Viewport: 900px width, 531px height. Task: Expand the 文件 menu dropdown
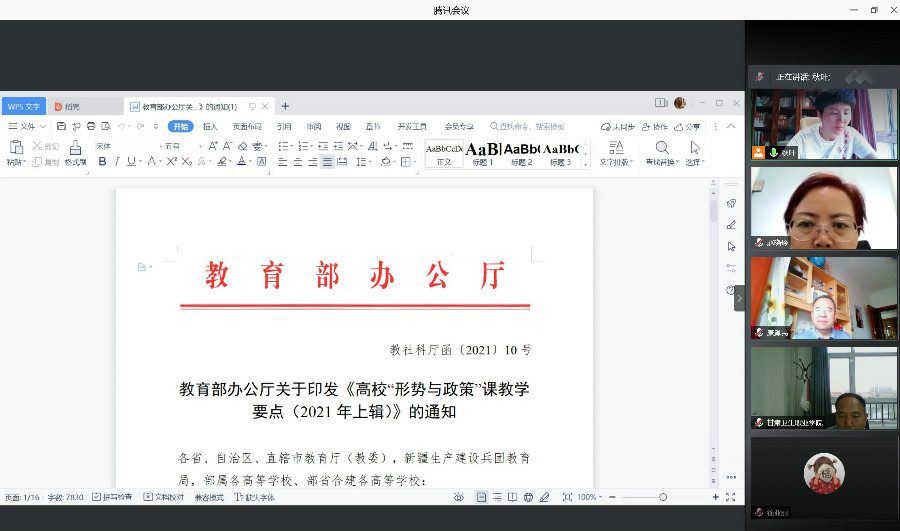click(27, 127)
